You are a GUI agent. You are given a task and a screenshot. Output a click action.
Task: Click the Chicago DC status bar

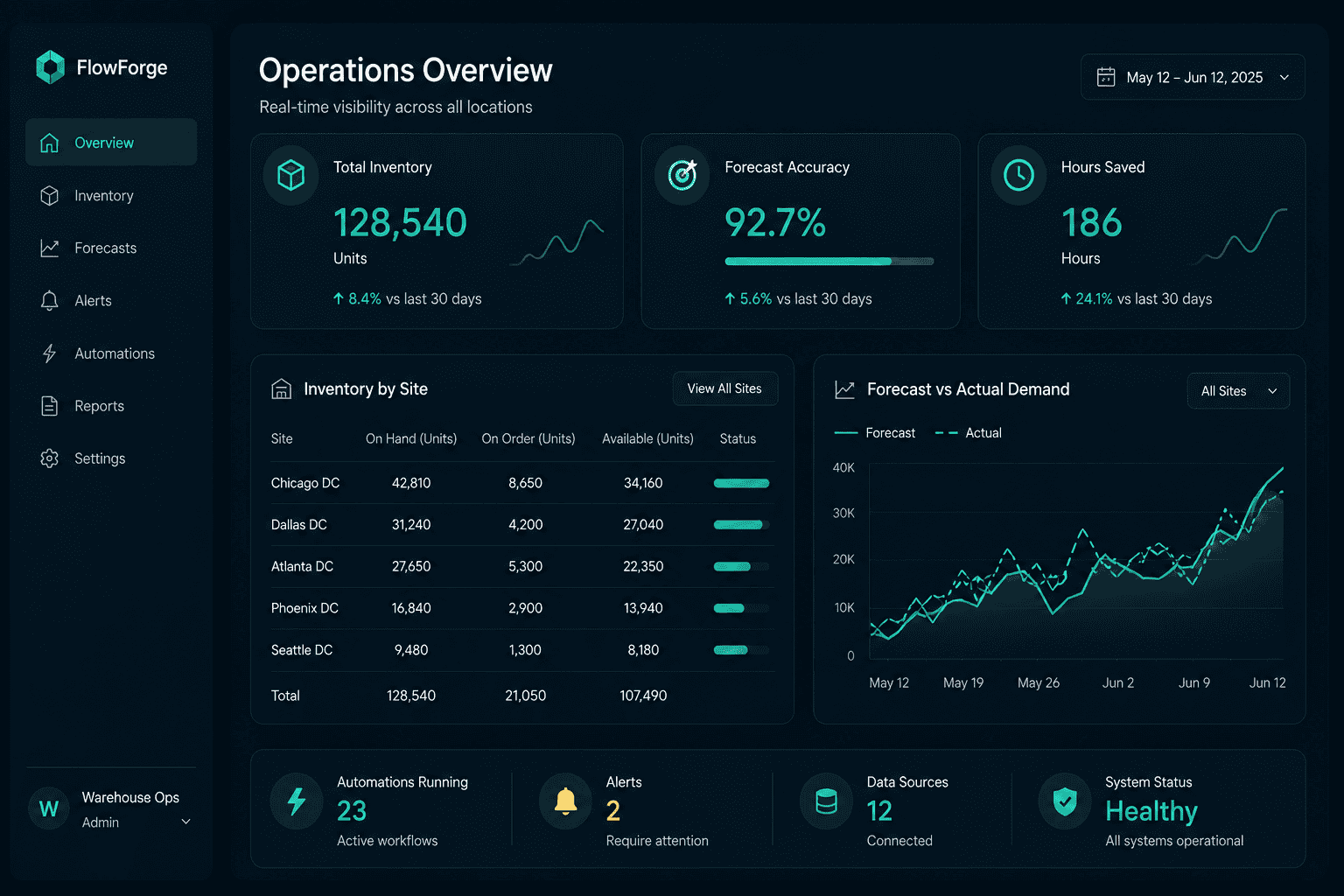(741, 483)
